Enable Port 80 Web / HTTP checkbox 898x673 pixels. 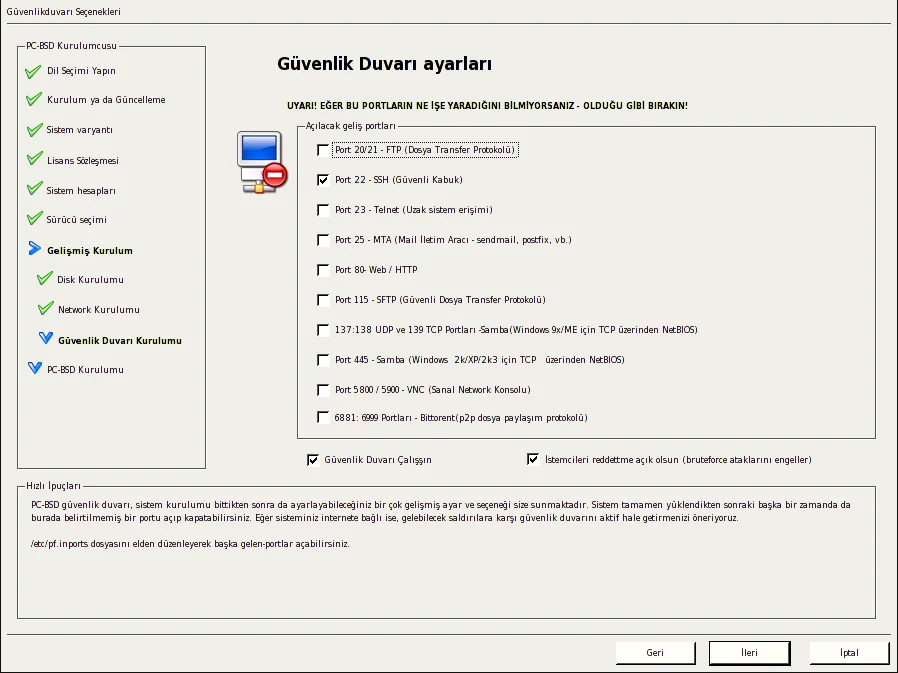coord(323,270)
